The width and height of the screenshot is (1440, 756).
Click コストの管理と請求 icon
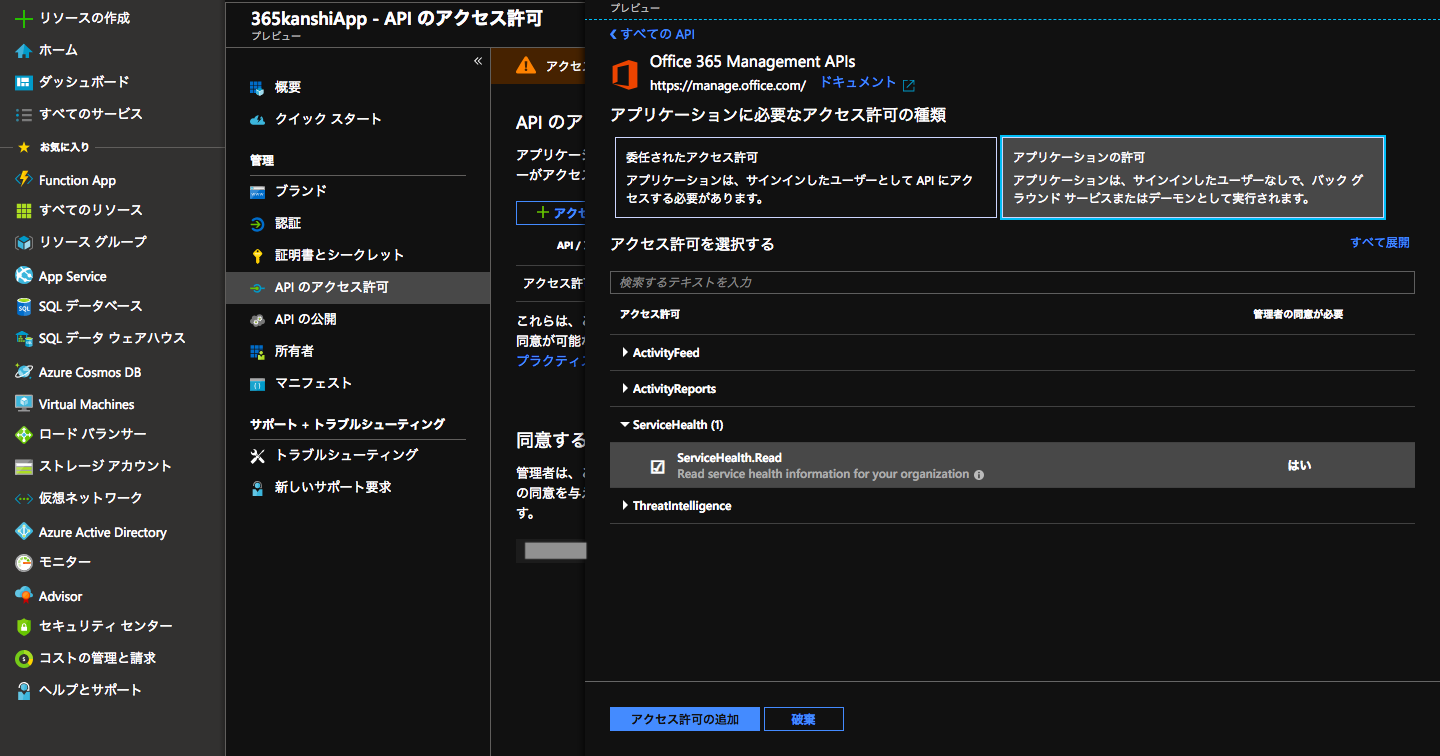[x=24, y=658]
